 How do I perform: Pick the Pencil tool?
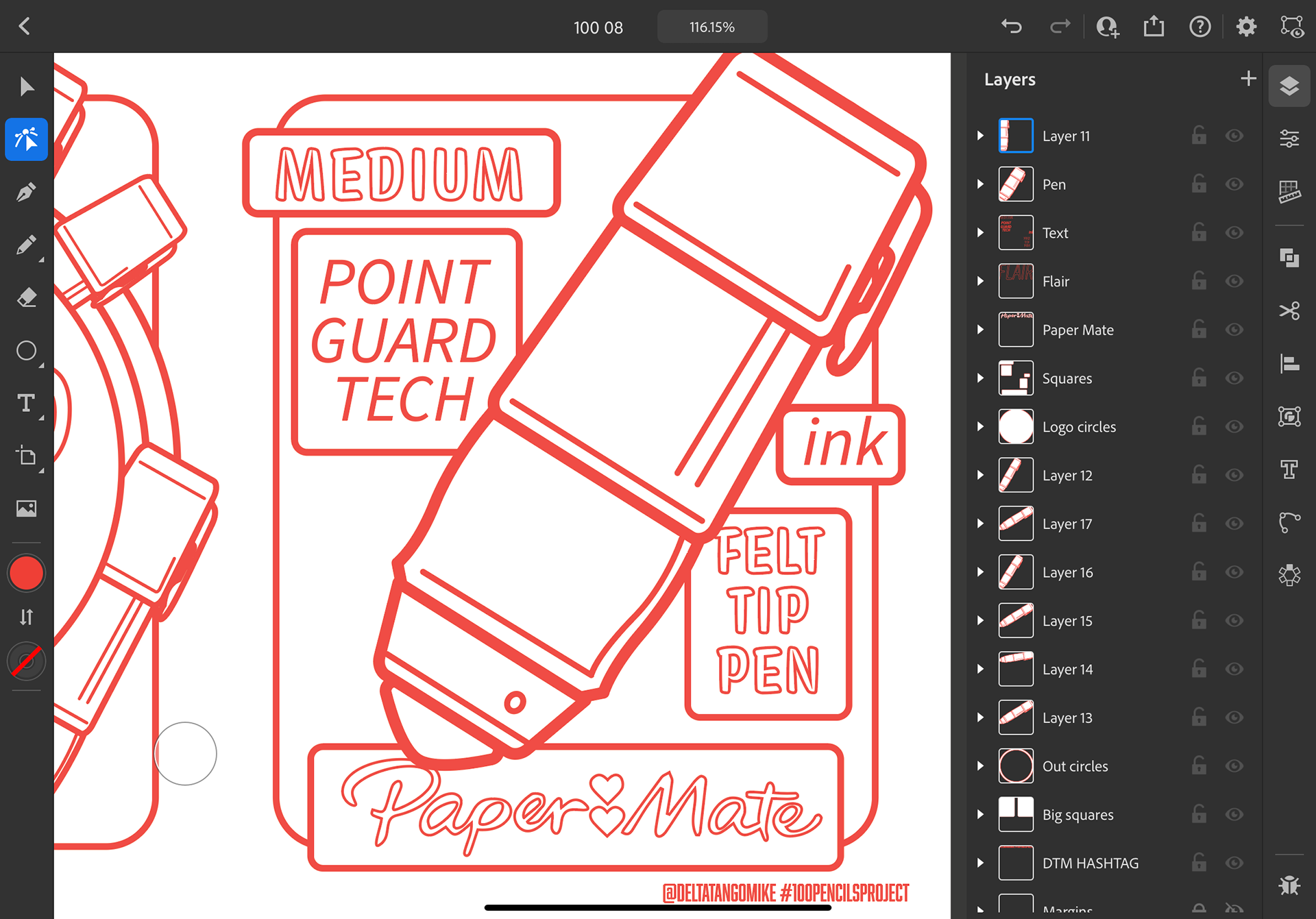26,245
